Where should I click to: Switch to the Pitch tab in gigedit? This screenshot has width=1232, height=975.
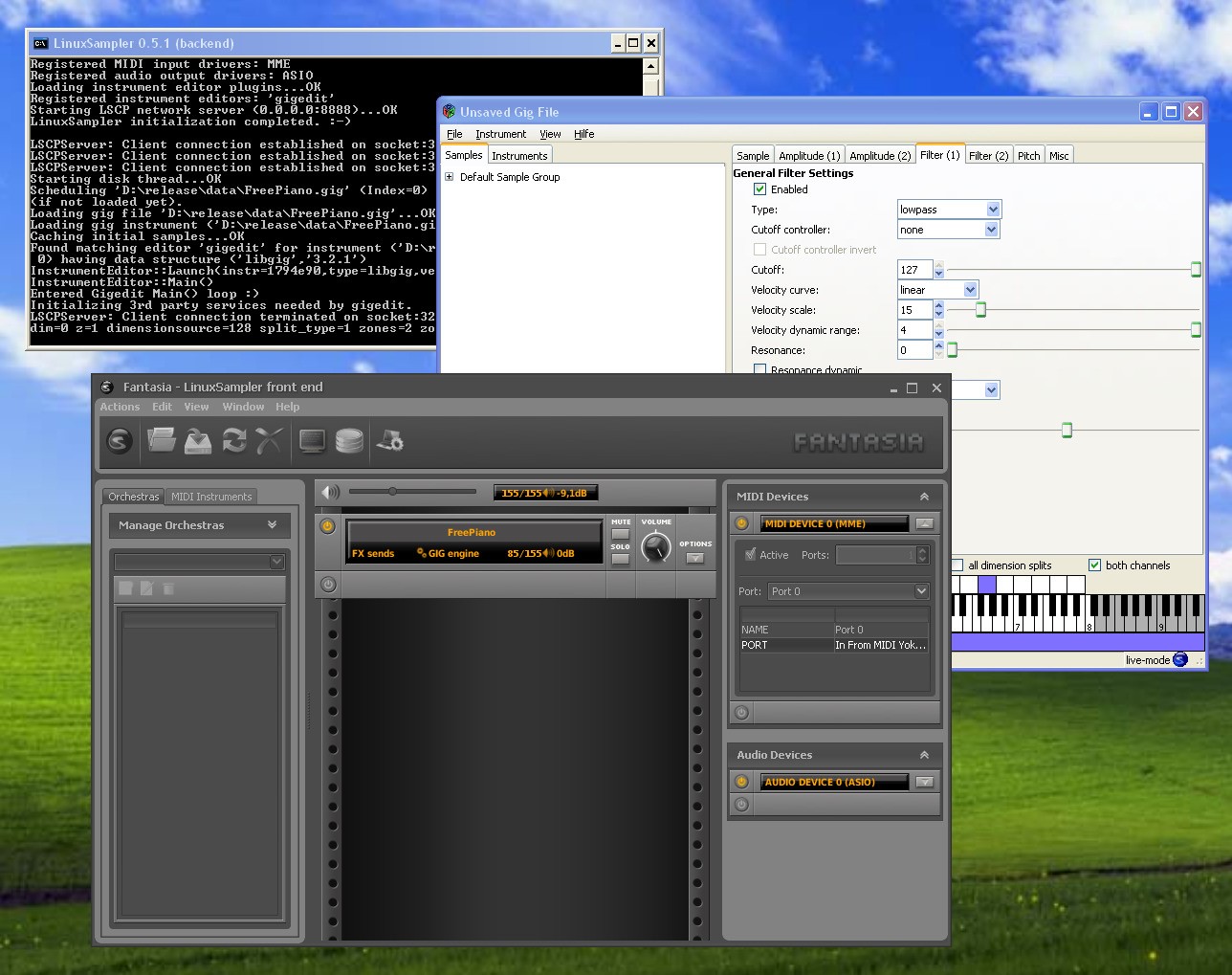[x=1028, y=154]
